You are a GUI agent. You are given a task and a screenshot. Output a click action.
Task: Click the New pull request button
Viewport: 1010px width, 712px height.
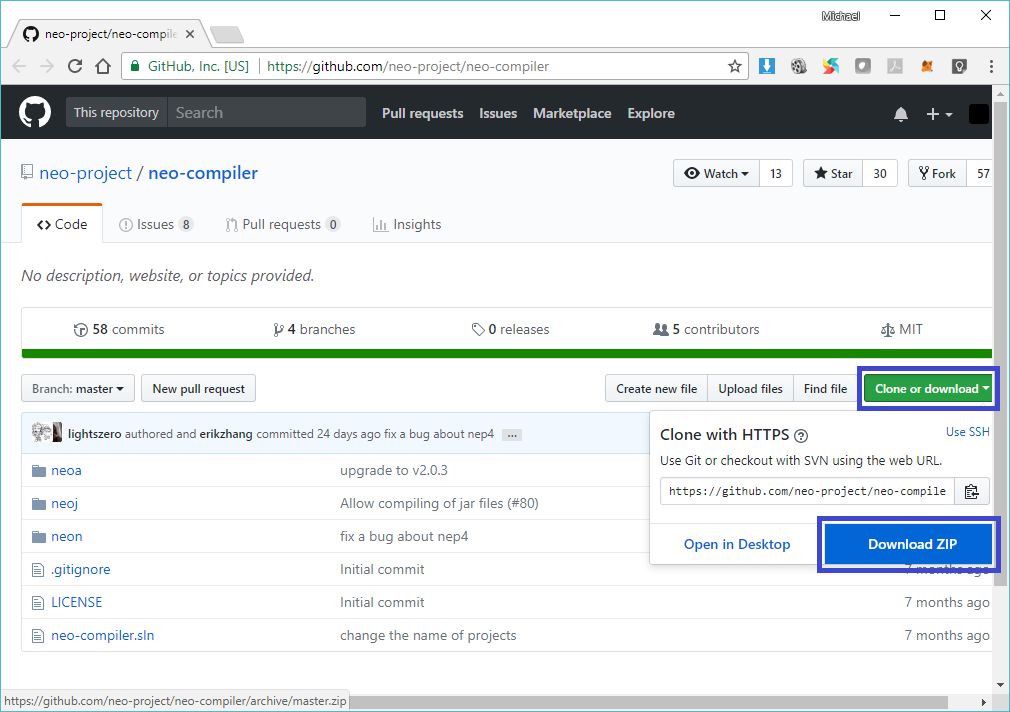[x=198, y=389]
